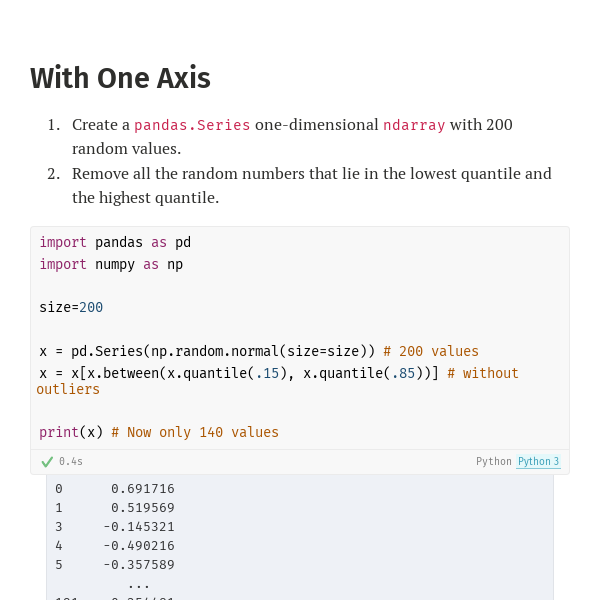This screenshot has width=600, height=600.
Task: Click the ndarray inline code term
Action: [x=414, y=125]
